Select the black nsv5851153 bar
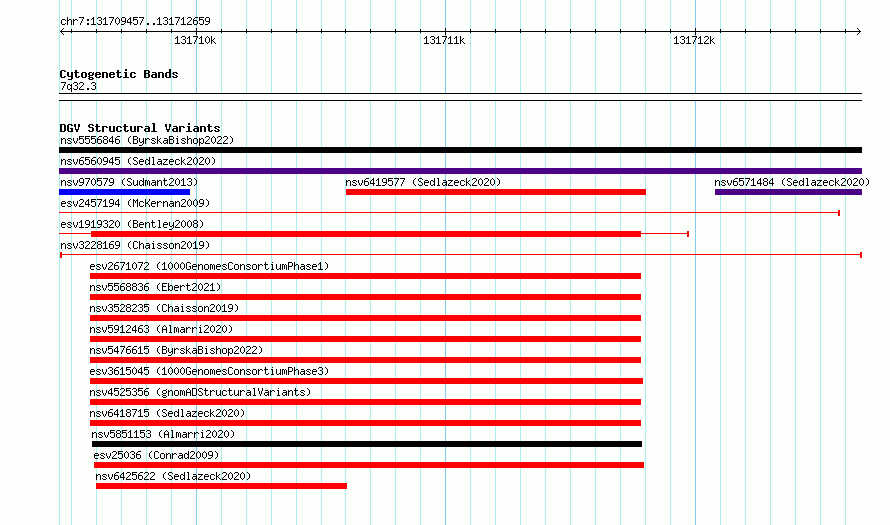This screenshot has height=525, width=890. (x=367, y=444)
